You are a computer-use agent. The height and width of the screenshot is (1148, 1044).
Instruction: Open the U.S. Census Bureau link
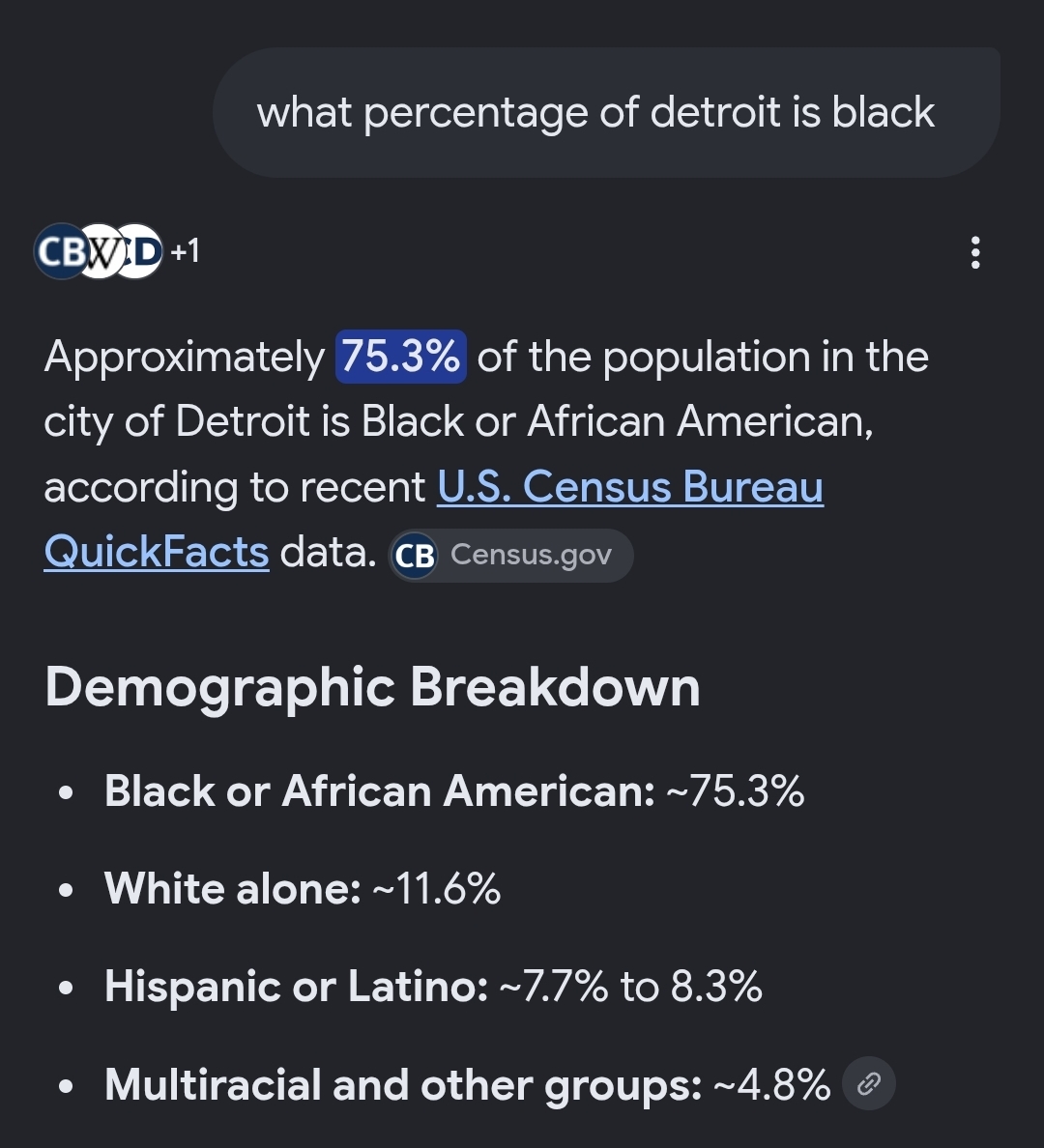coord(630,487)
